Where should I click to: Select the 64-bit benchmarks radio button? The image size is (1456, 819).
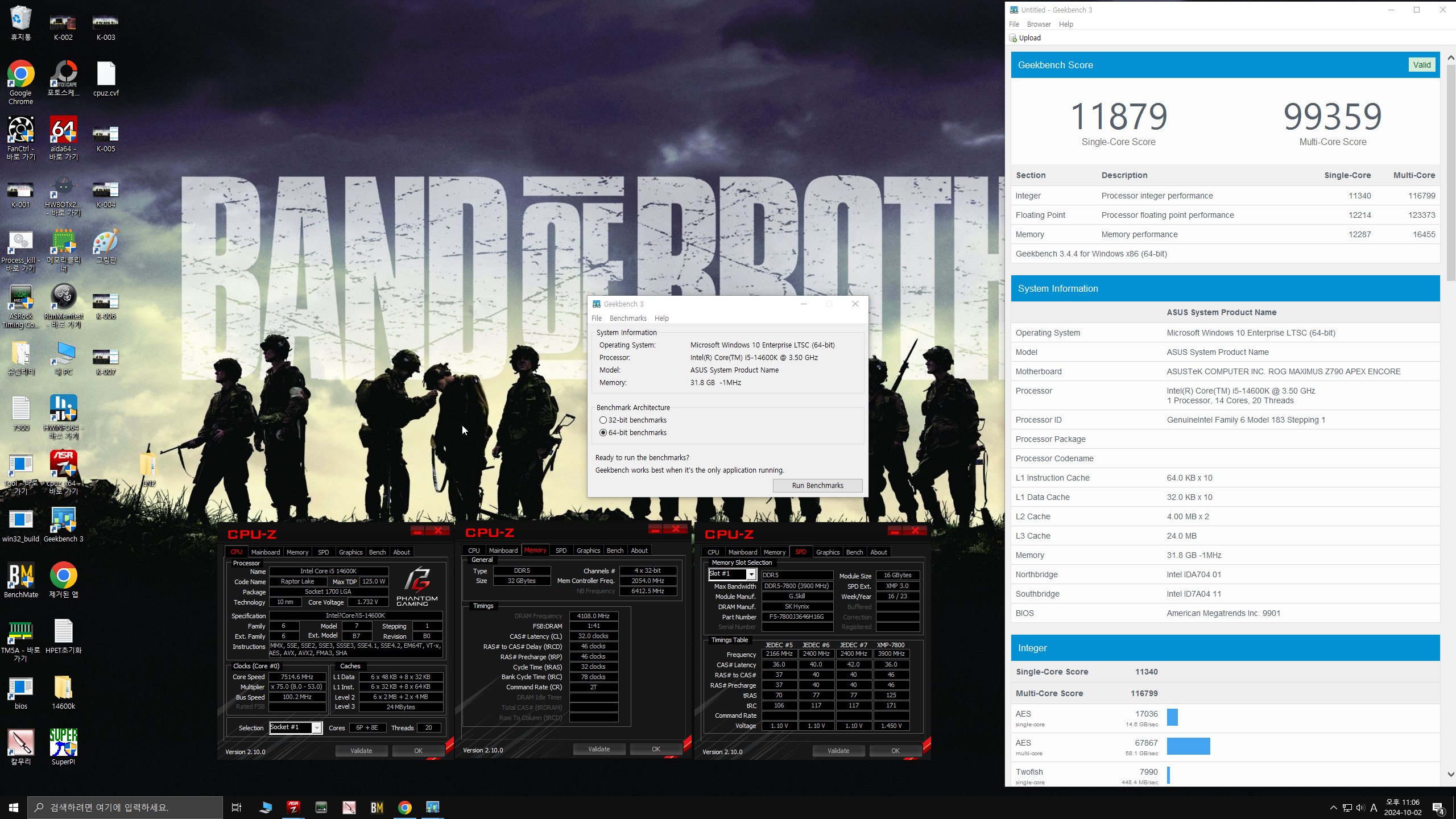coord(603,432)
